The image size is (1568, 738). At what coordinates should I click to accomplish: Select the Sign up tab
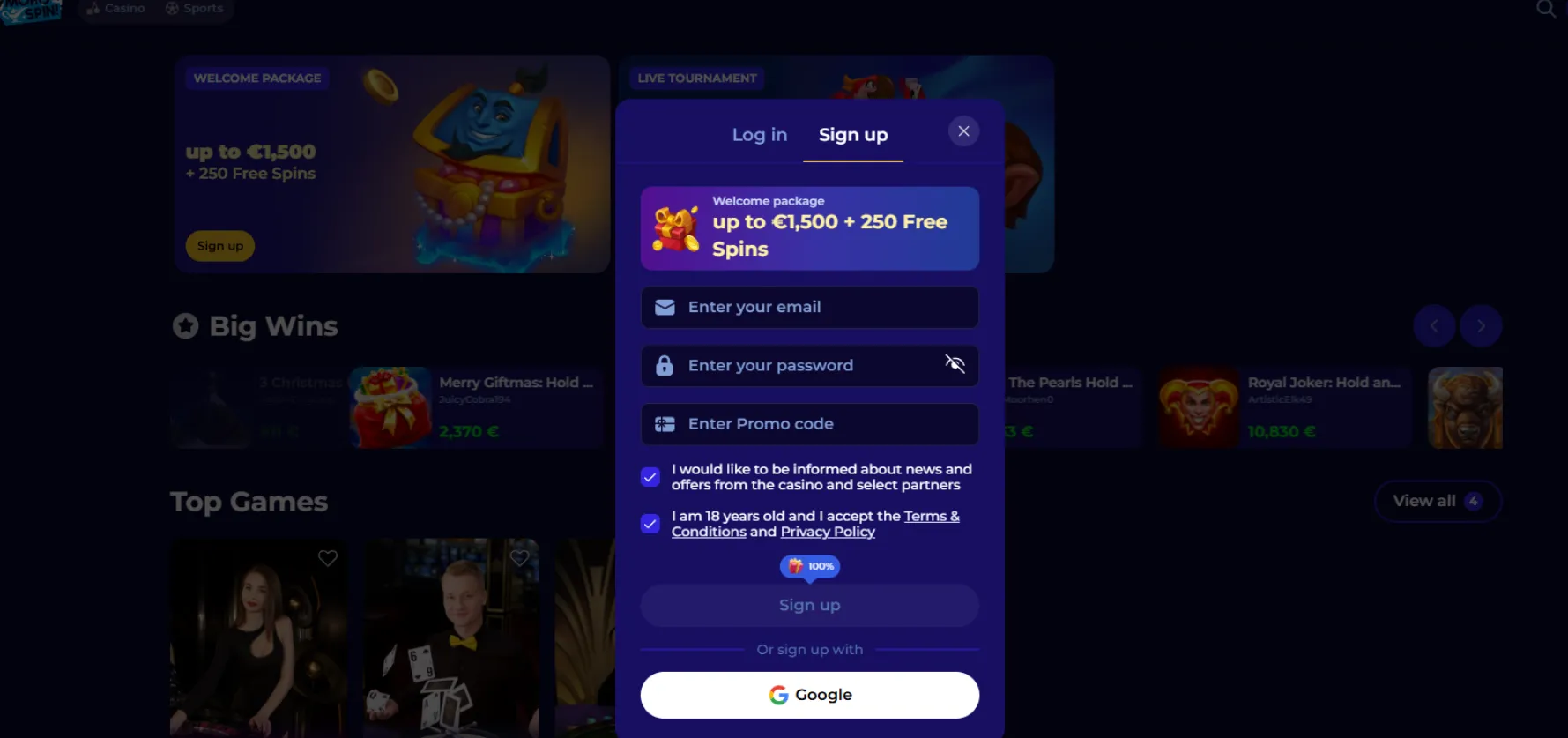click(853, 135)
